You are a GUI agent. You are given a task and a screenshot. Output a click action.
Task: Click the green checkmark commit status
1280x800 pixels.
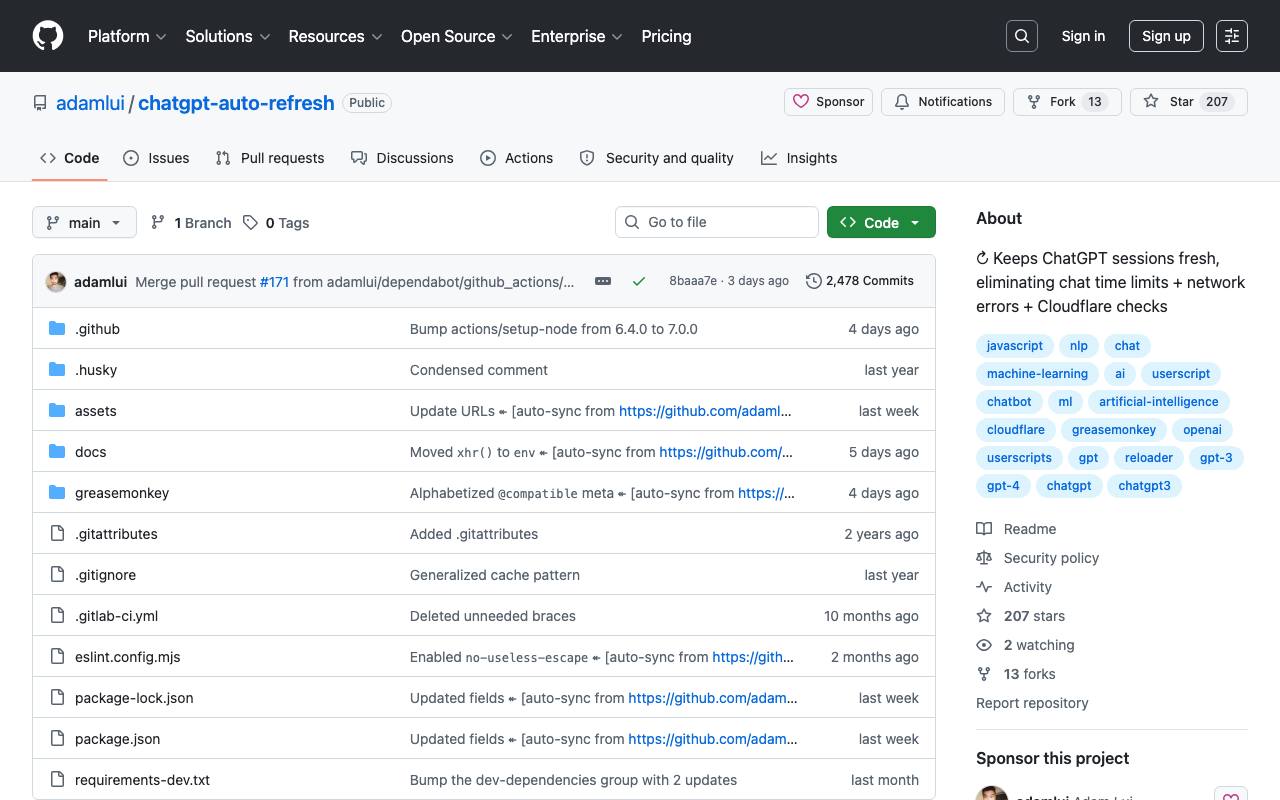[639, 281]
